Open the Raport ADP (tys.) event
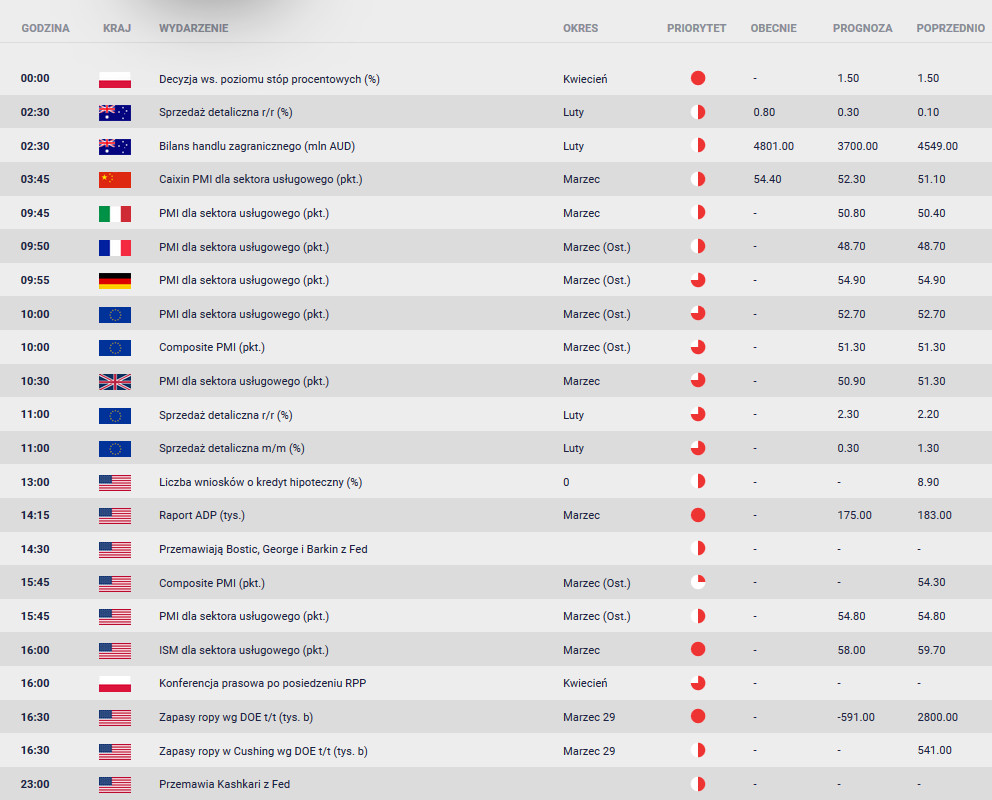 click(x=201, y=515)
